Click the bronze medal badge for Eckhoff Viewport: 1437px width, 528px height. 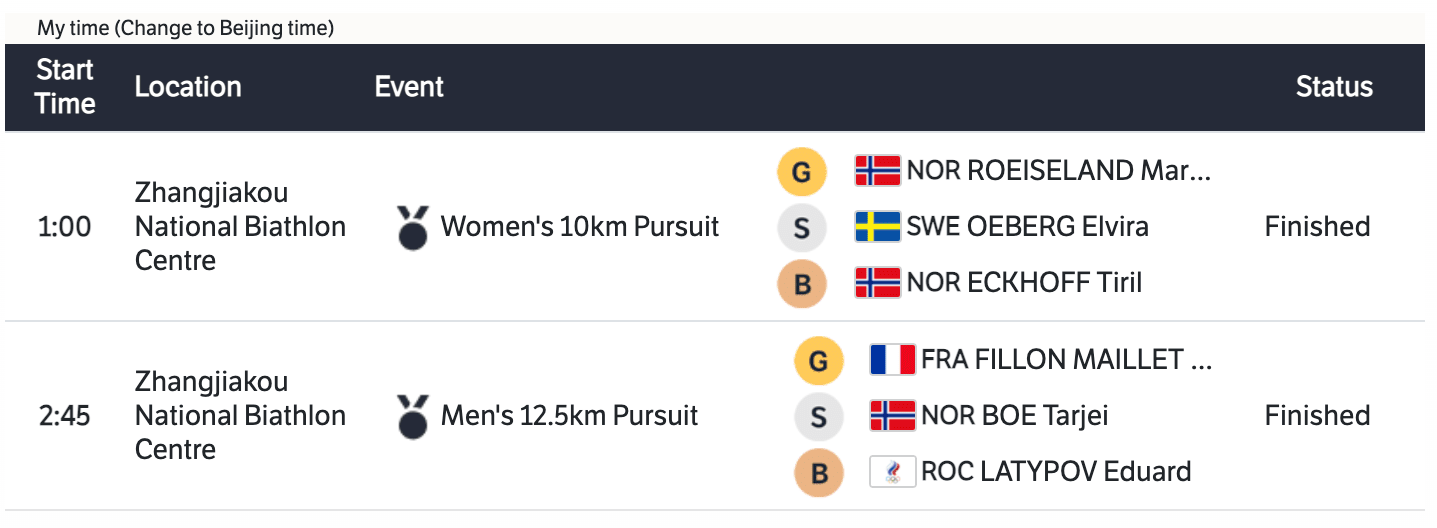801,284
